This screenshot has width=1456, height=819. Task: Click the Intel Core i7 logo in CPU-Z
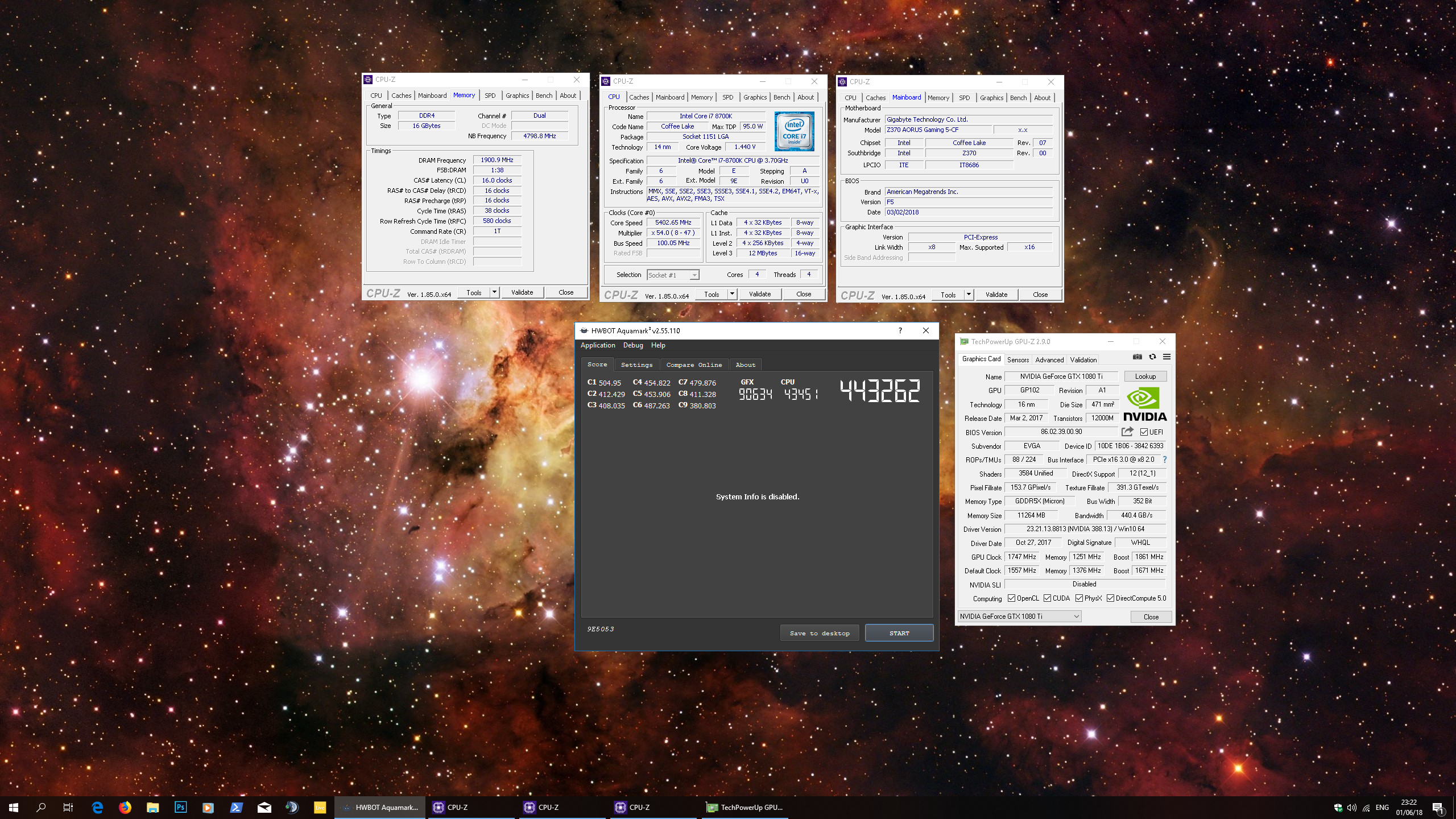[795, 131]
